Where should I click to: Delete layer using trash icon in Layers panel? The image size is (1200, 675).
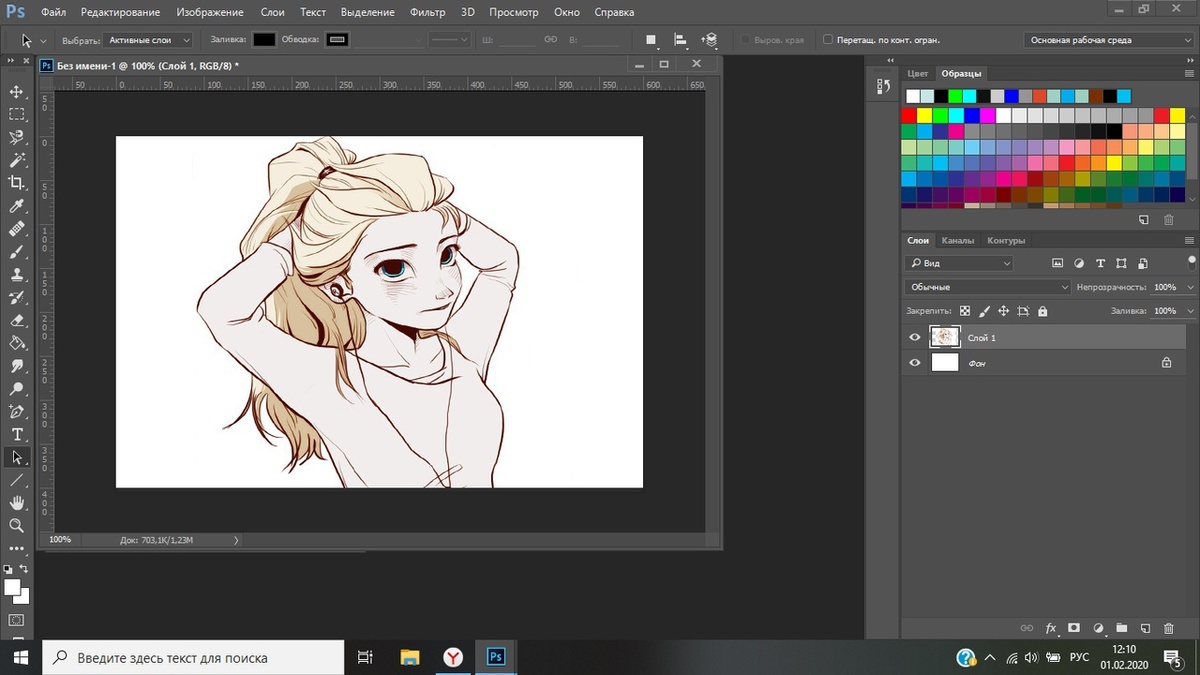click(1168, 628)
